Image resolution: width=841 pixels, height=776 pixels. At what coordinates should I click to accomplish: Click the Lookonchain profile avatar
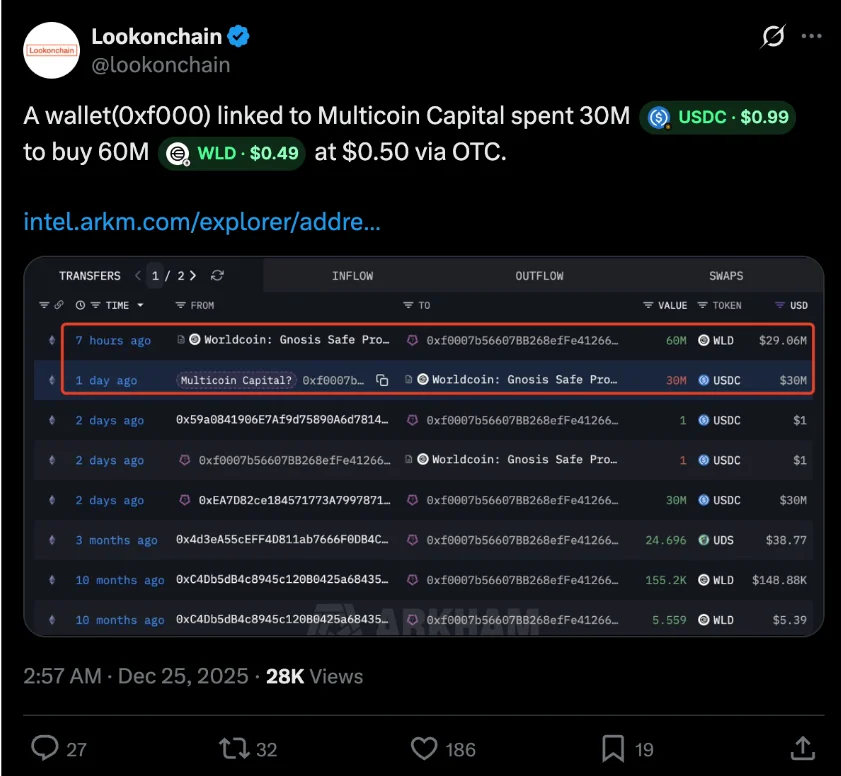(x=51, y=50)
